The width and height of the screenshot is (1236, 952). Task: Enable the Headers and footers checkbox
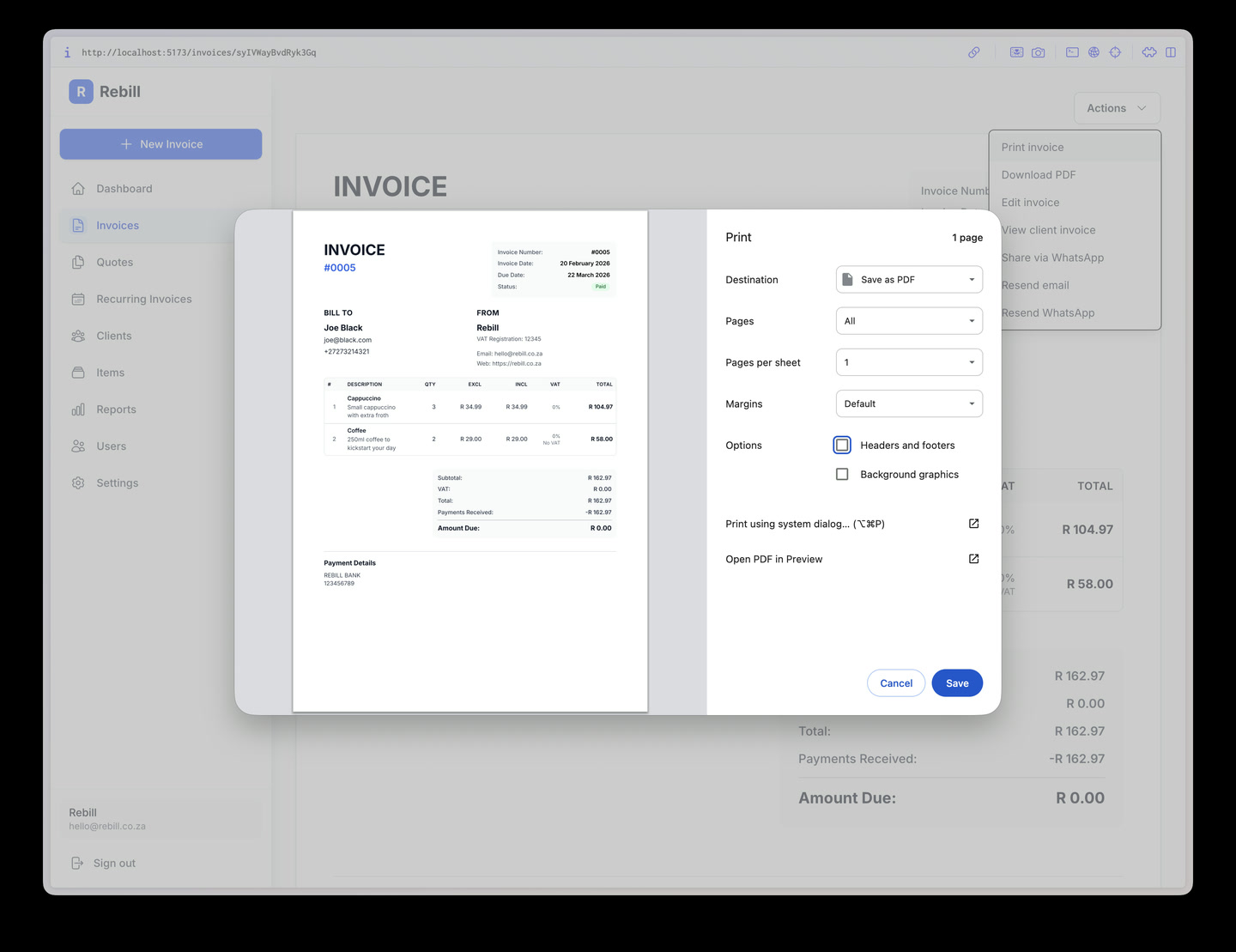pyautogui.click(x=841, y=445)
